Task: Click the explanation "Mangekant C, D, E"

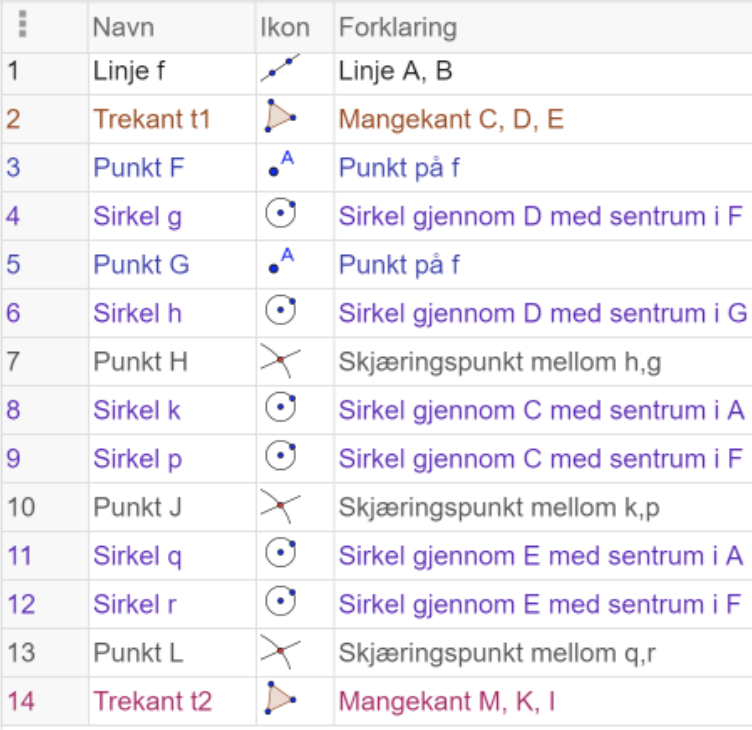Action: pos(451,120)
